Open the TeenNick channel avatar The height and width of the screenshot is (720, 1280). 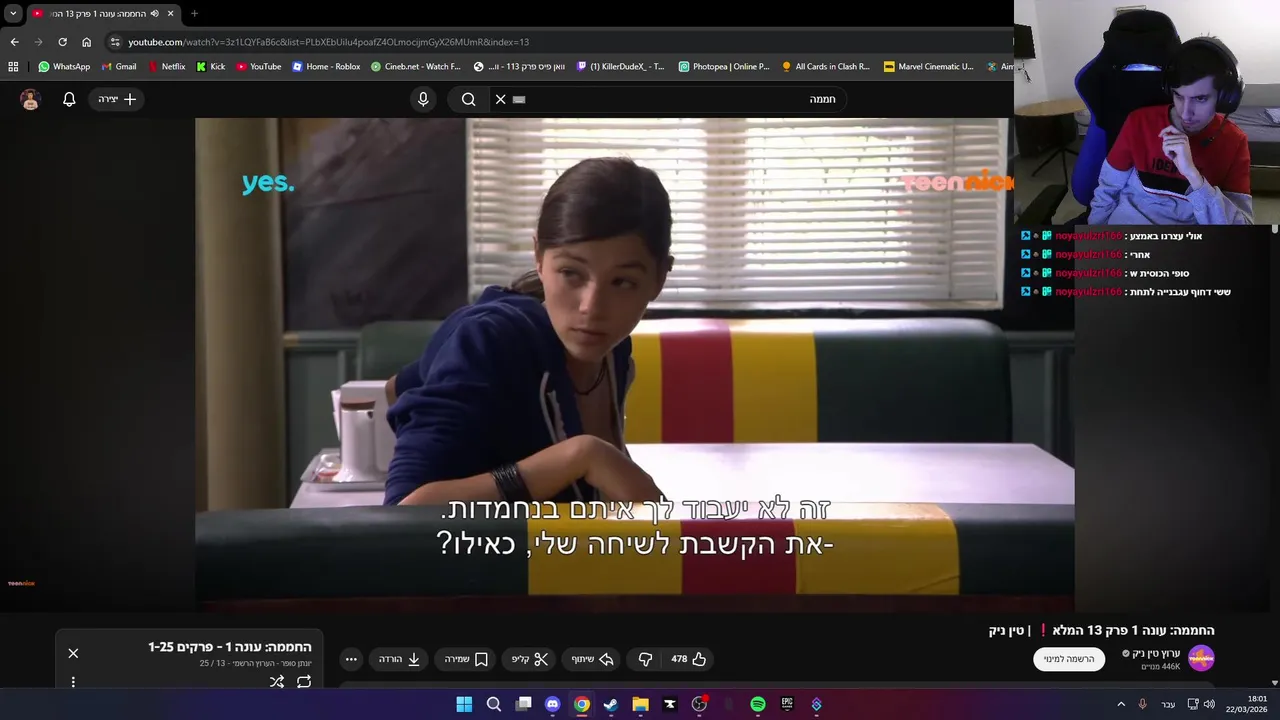pos(1201,658)
